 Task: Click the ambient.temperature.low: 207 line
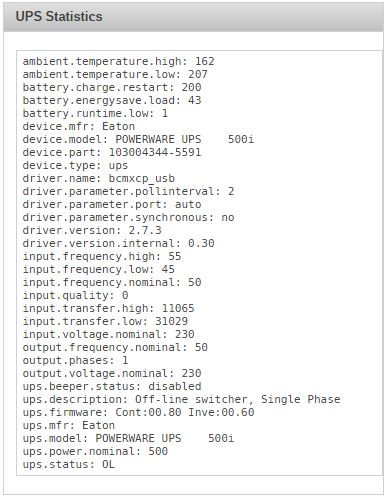coord(115,74)
